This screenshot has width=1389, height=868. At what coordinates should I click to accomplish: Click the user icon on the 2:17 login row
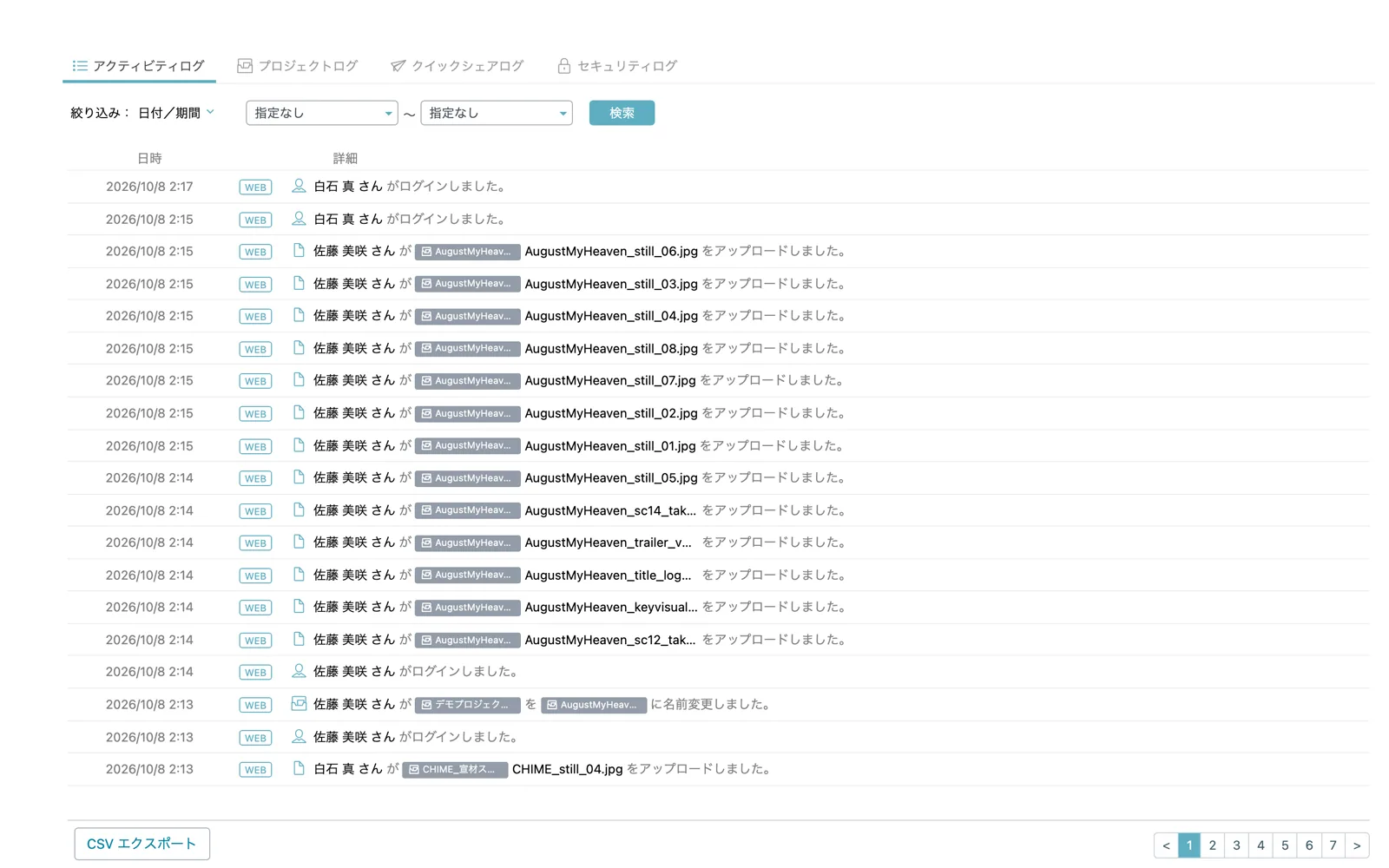(299, 186)
